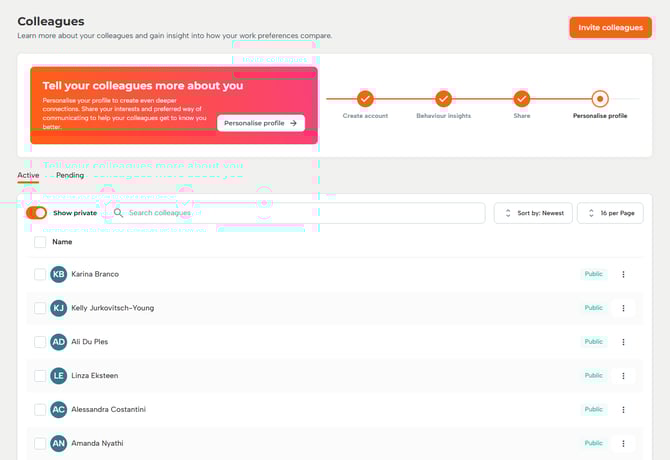Open the three-dot menu for Amanda Nyathi
Viewport: 670px width, 460px height.
click(623, 443)
